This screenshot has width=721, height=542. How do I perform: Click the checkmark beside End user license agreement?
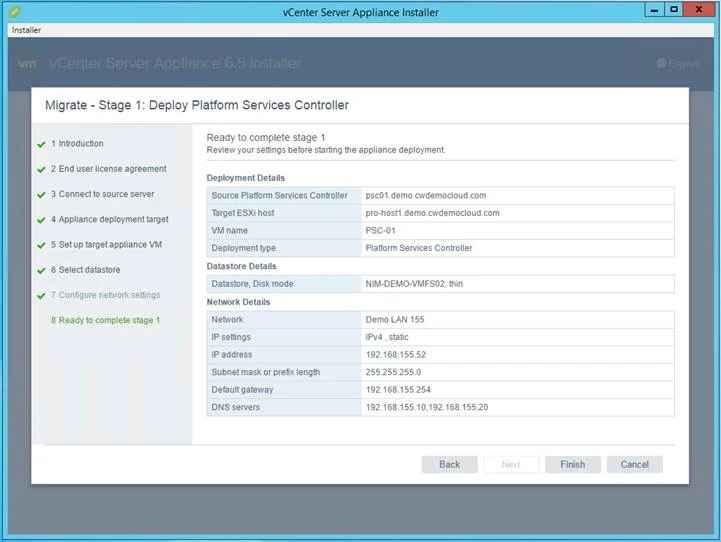click(41, 170)
